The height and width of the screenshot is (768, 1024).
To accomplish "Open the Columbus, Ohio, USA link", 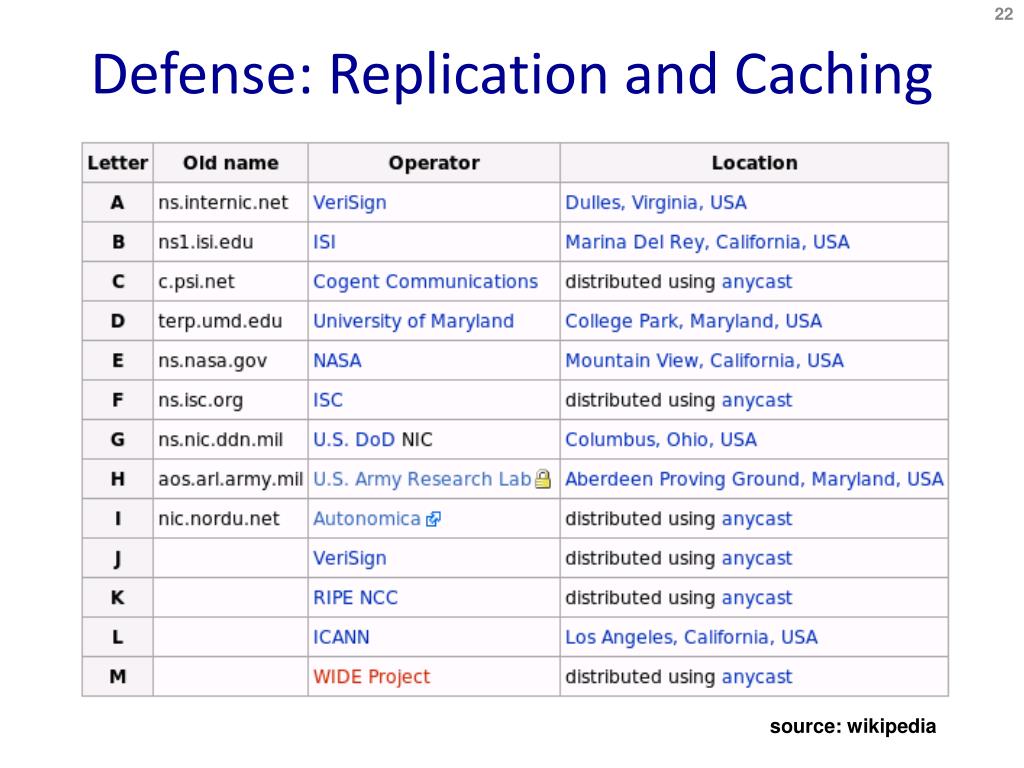I will [661, 440].
